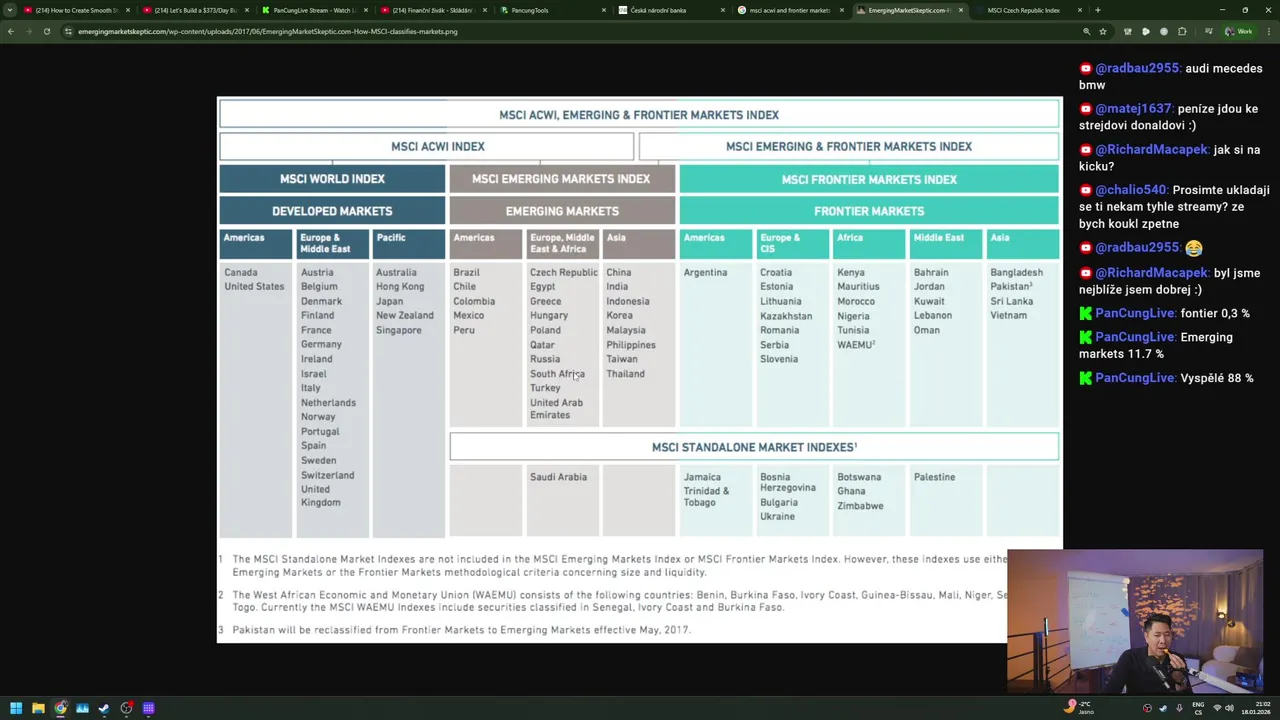1280x720 pixels.
Task: Switch to msci acwi and frontier markets tab
Action: (791, 10)
